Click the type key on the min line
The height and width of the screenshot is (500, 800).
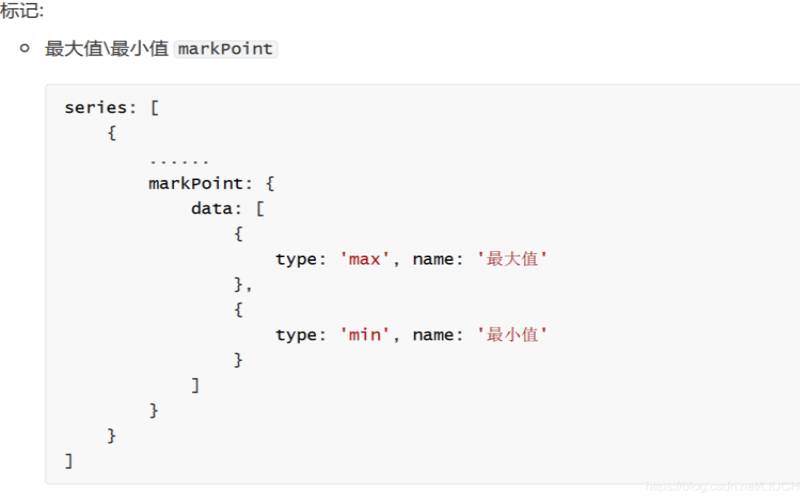296,335
